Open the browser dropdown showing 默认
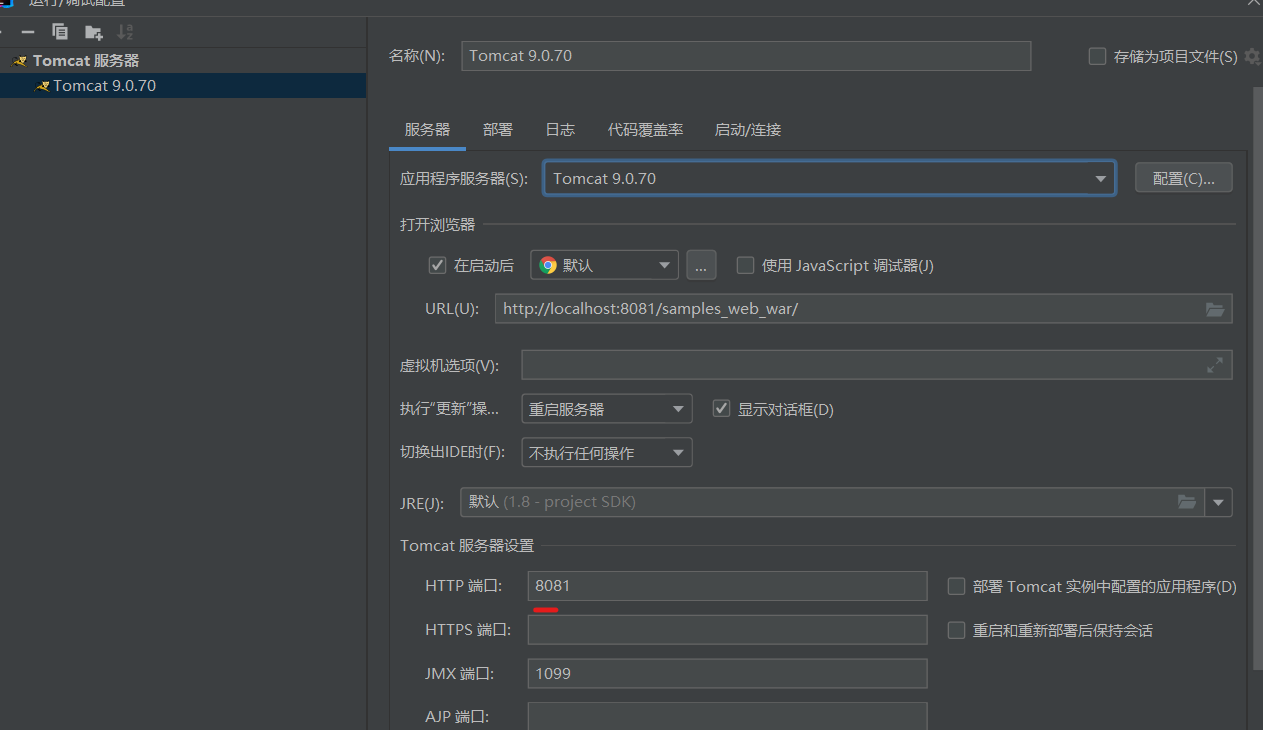 (x=604, y=265)
